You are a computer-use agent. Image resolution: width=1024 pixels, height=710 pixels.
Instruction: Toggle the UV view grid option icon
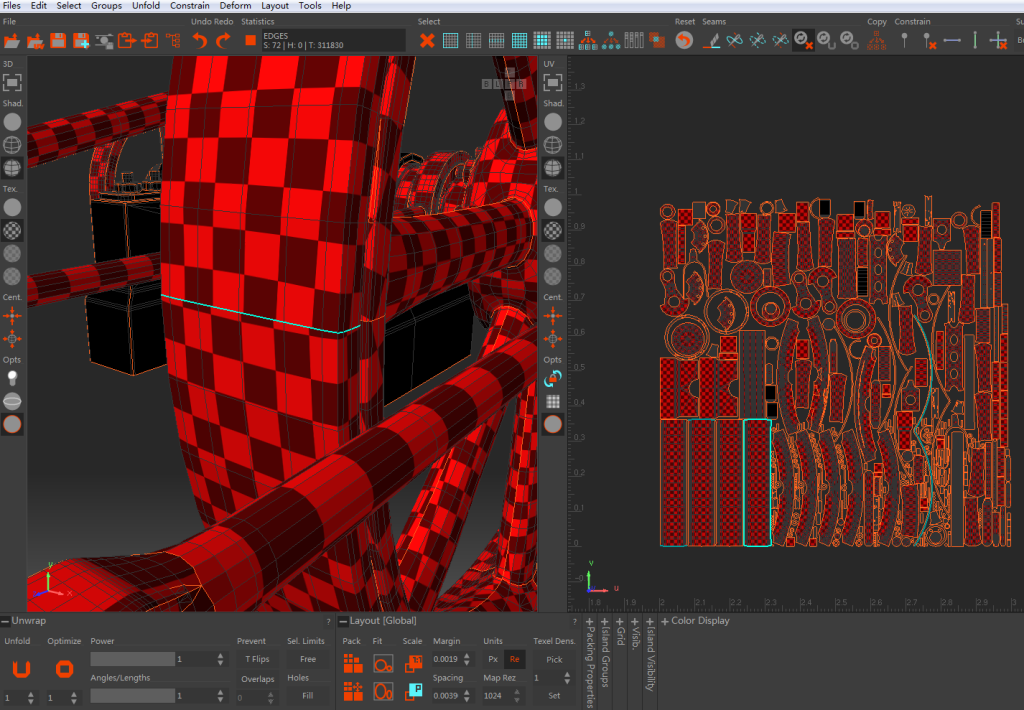(x=552, y=402)
